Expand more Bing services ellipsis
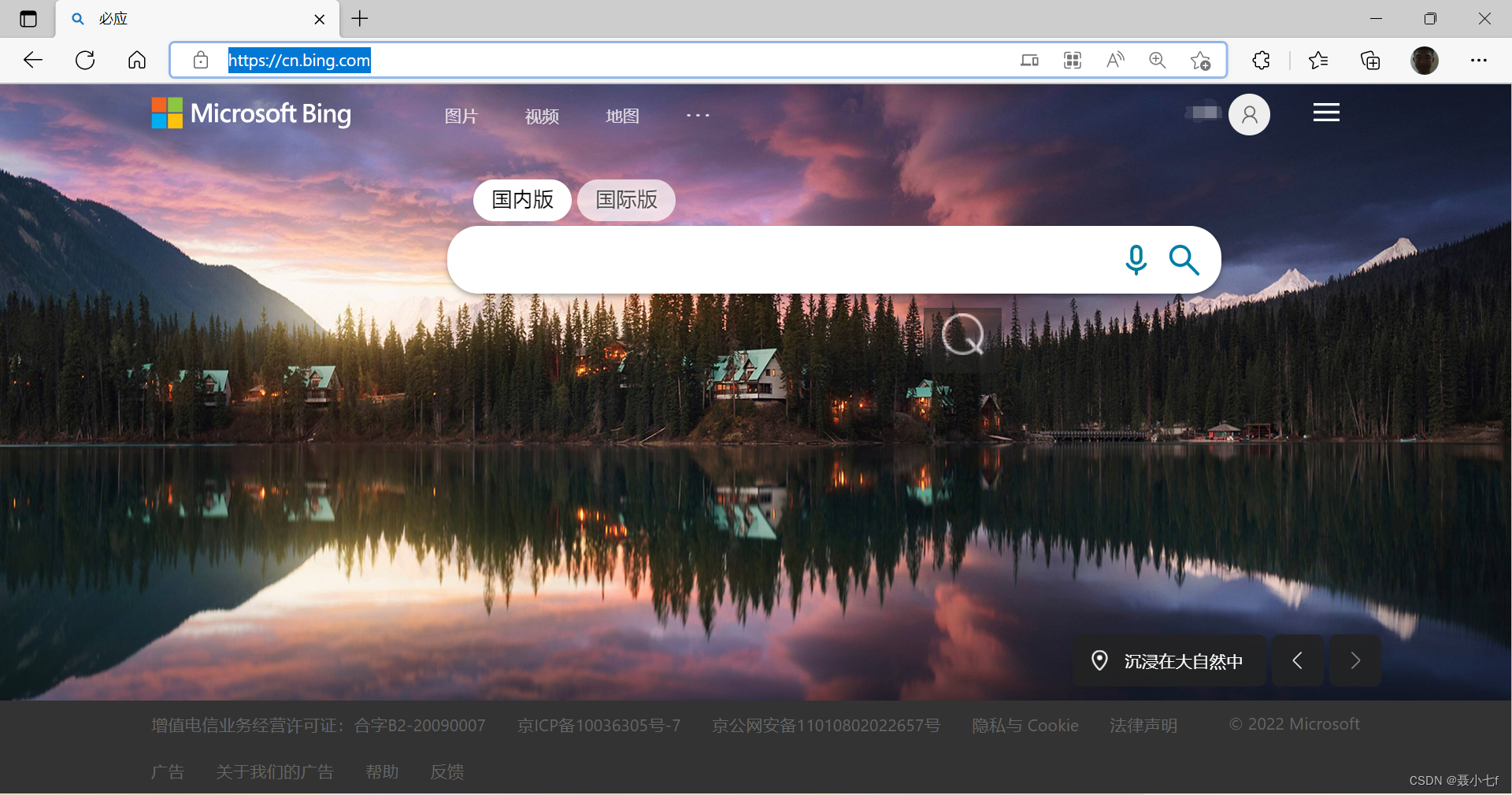Screen dimensions: 1512x795 [x=698, y=116]
